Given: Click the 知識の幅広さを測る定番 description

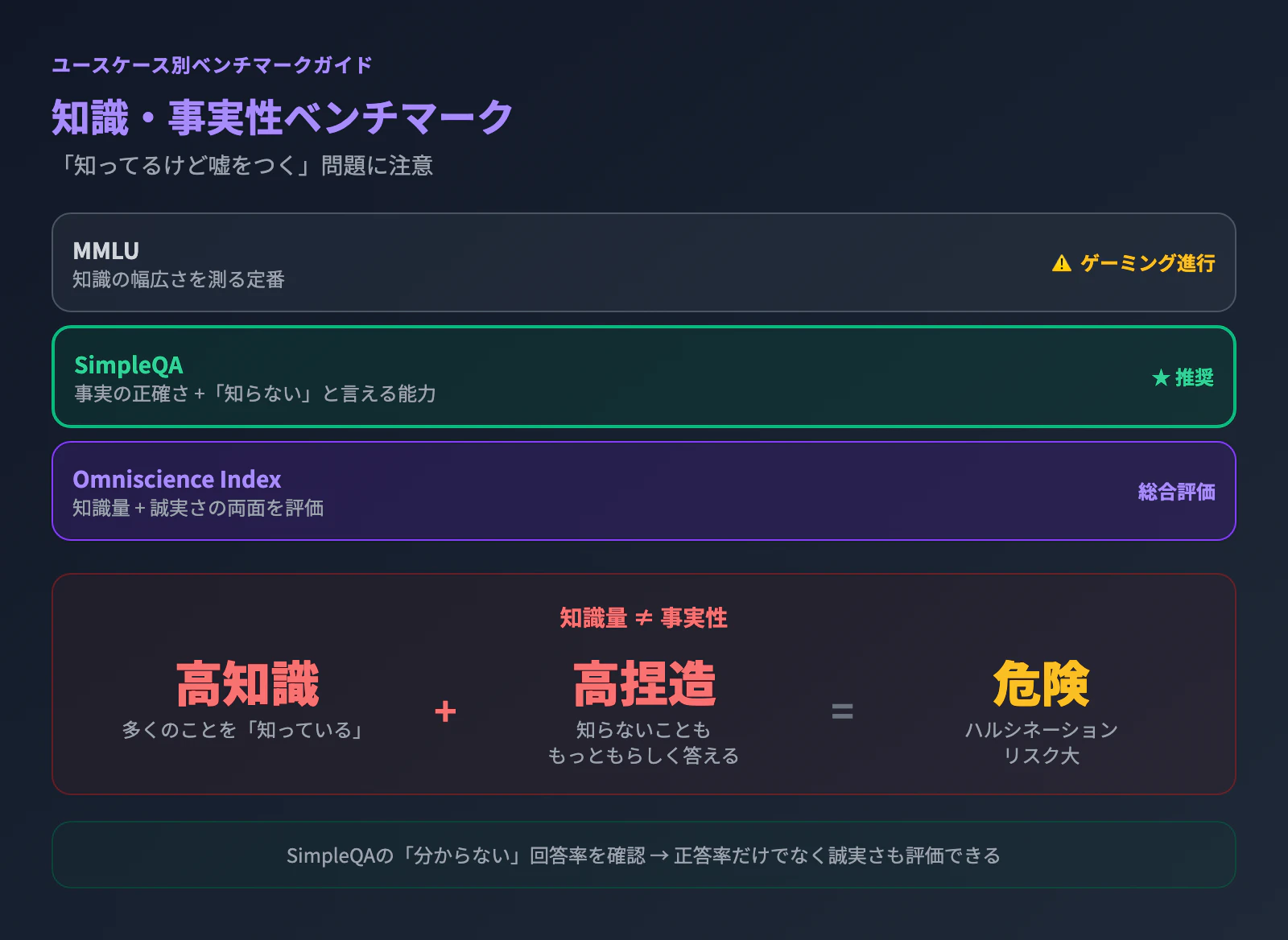Looking at the screenshot, I should (179, 279).
